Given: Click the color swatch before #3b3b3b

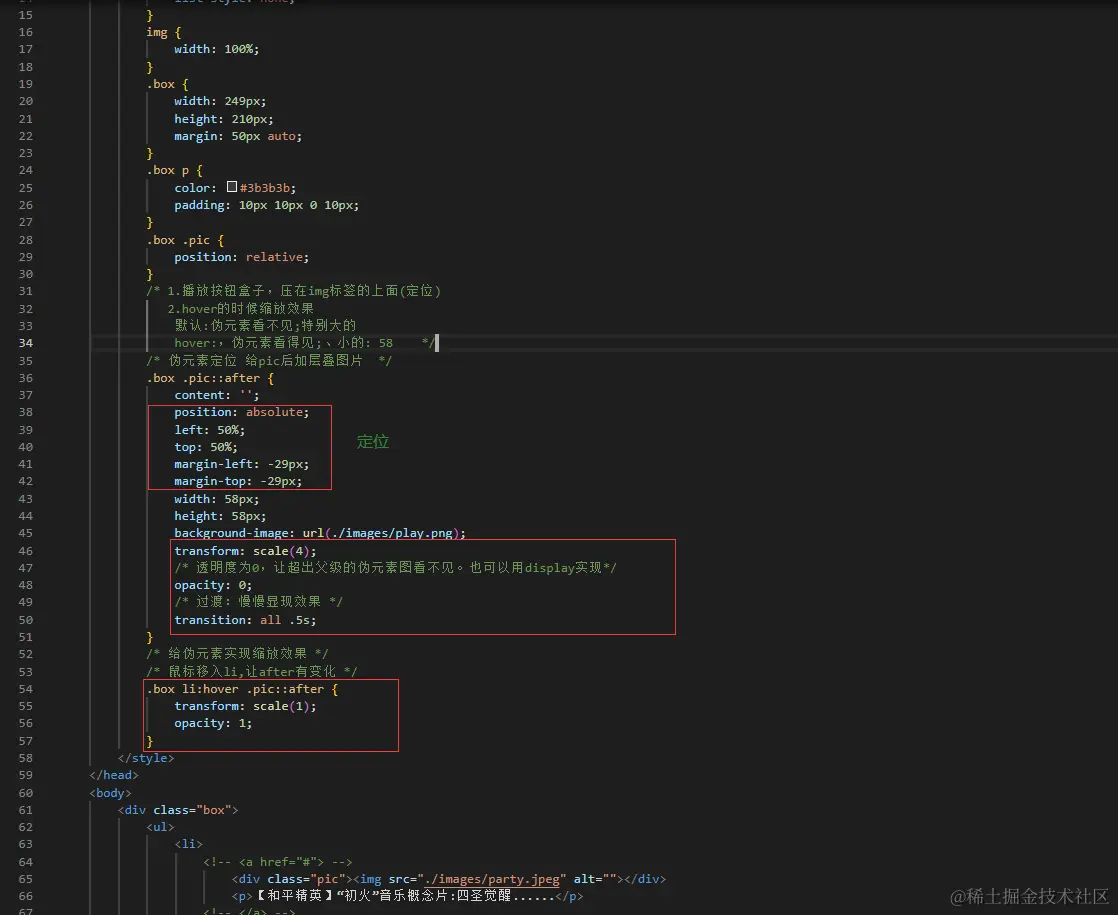Looking at the screenshot, I should [232, 187].
